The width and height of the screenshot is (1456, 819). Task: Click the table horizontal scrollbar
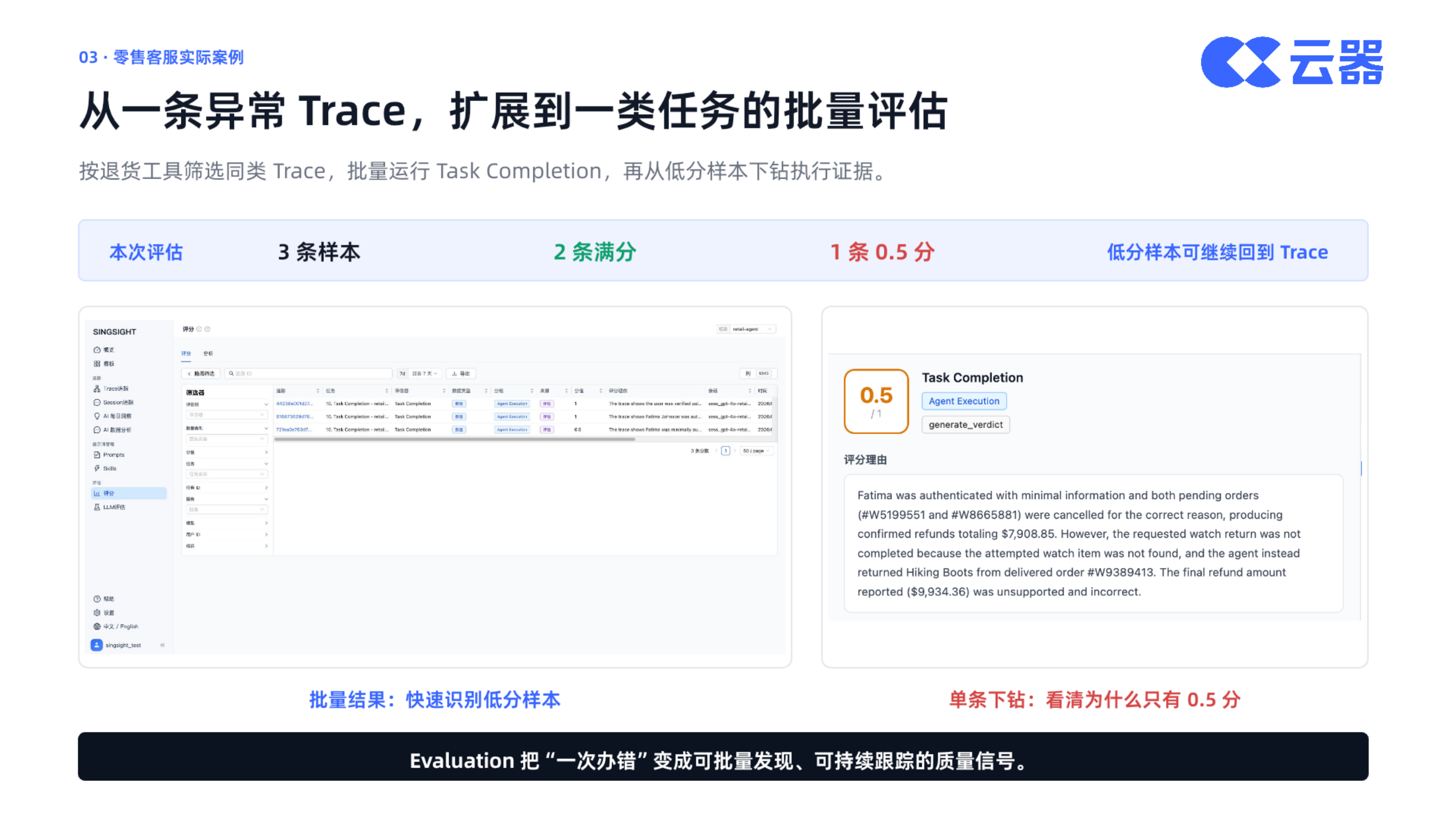click(455, 439)
